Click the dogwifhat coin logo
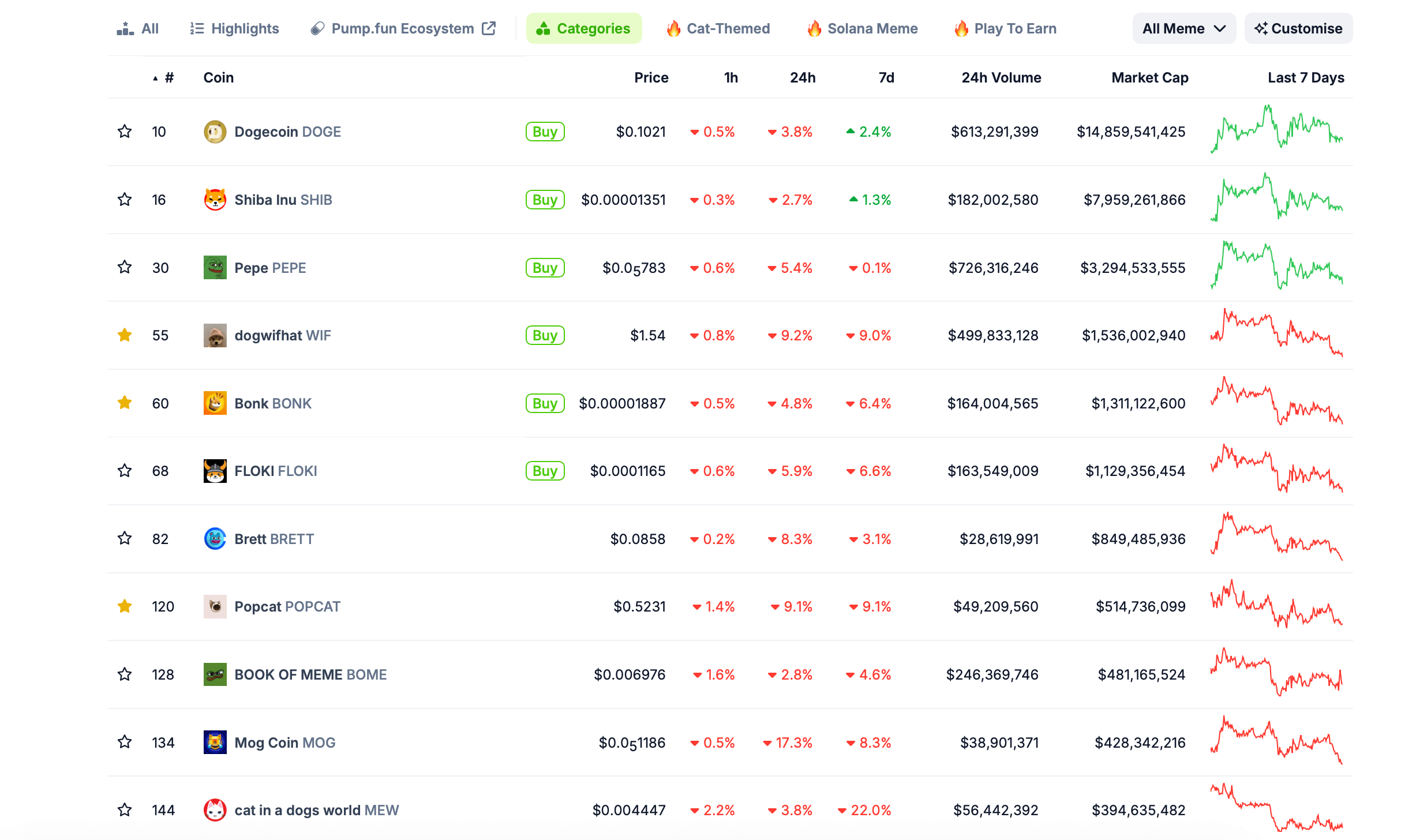1416x840 pixels. [x=215, y=335]
